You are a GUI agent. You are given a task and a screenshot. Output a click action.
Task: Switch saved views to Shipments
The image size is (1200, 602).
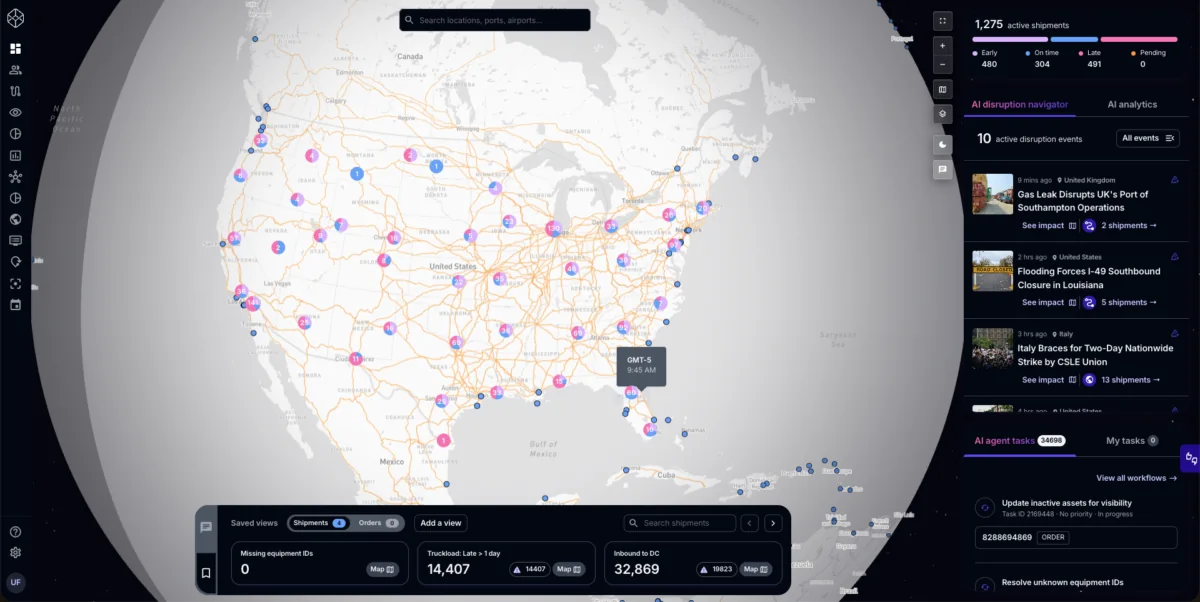click(x=318, y=523)
